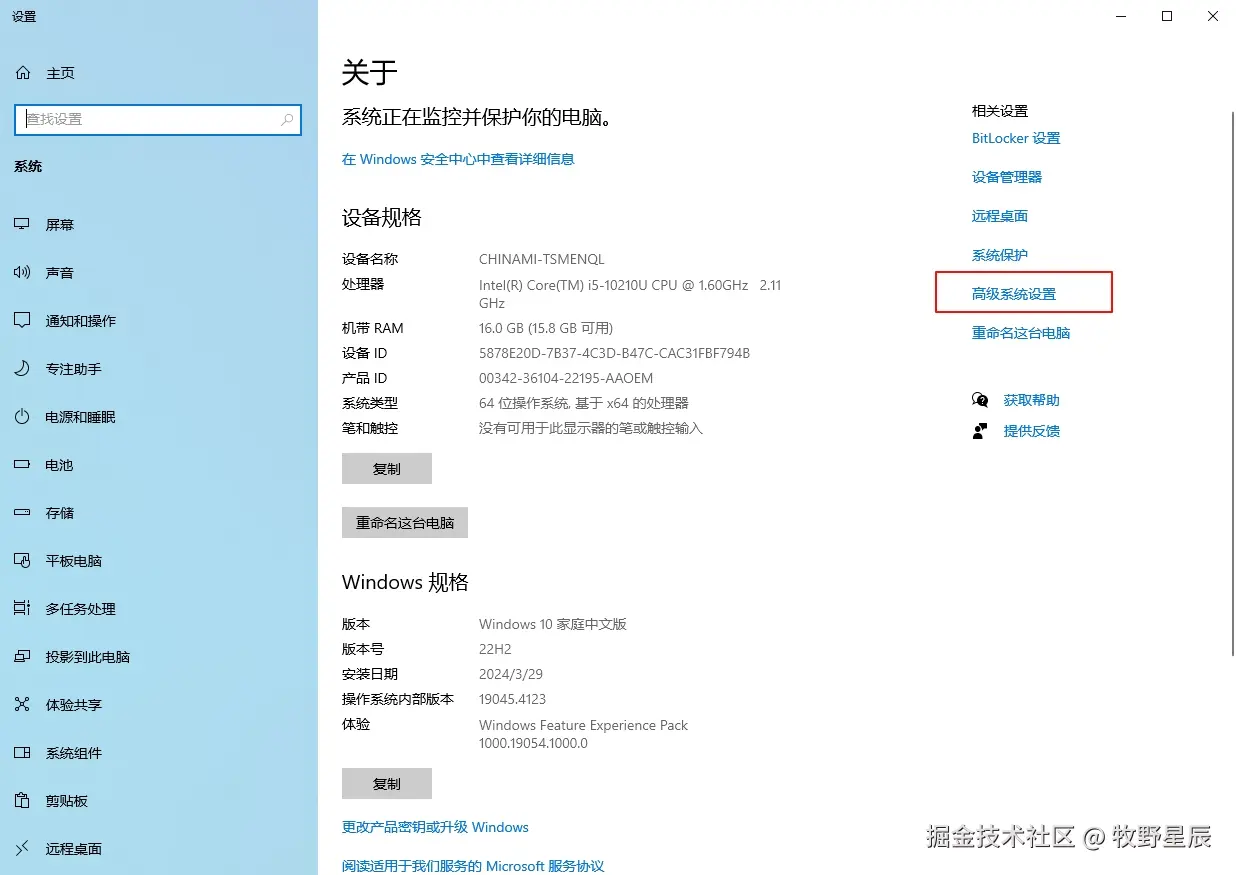1236x875 pixels.
Task: Click the Display monitor icon
Action: tap(22, 225)
